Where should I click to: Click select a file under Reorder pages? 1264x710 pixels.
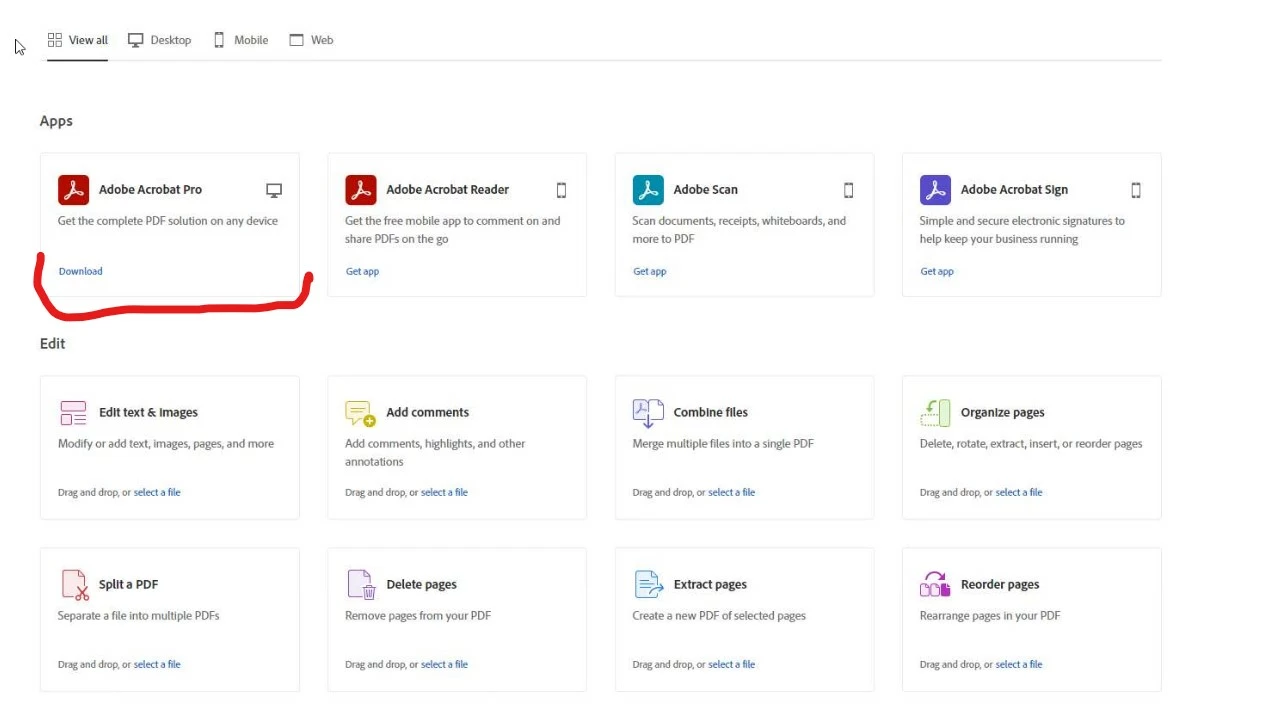(x=1019, y=664)
